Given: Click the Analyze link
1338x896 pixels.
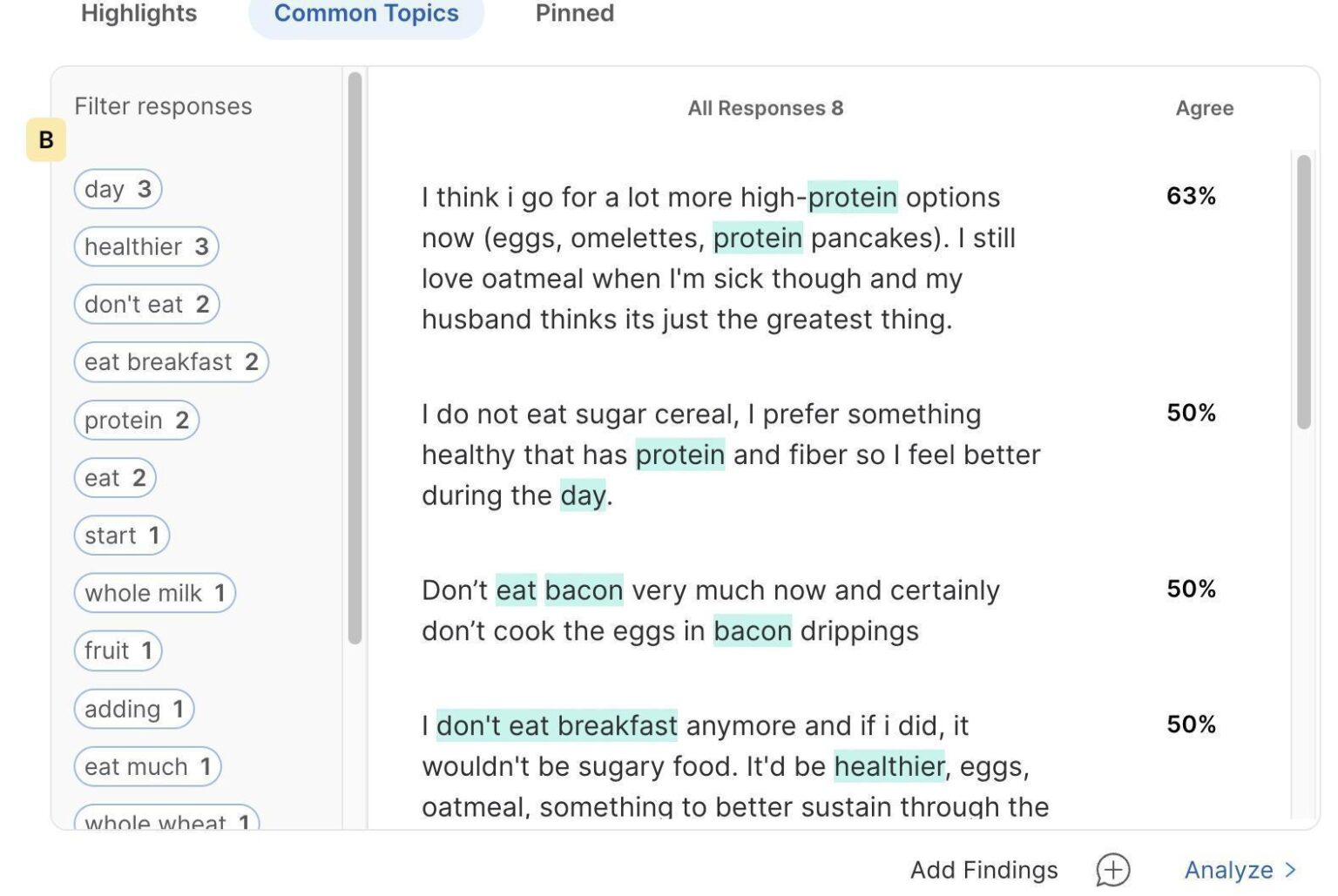Looking at the screenshot, I should 1228,870.
